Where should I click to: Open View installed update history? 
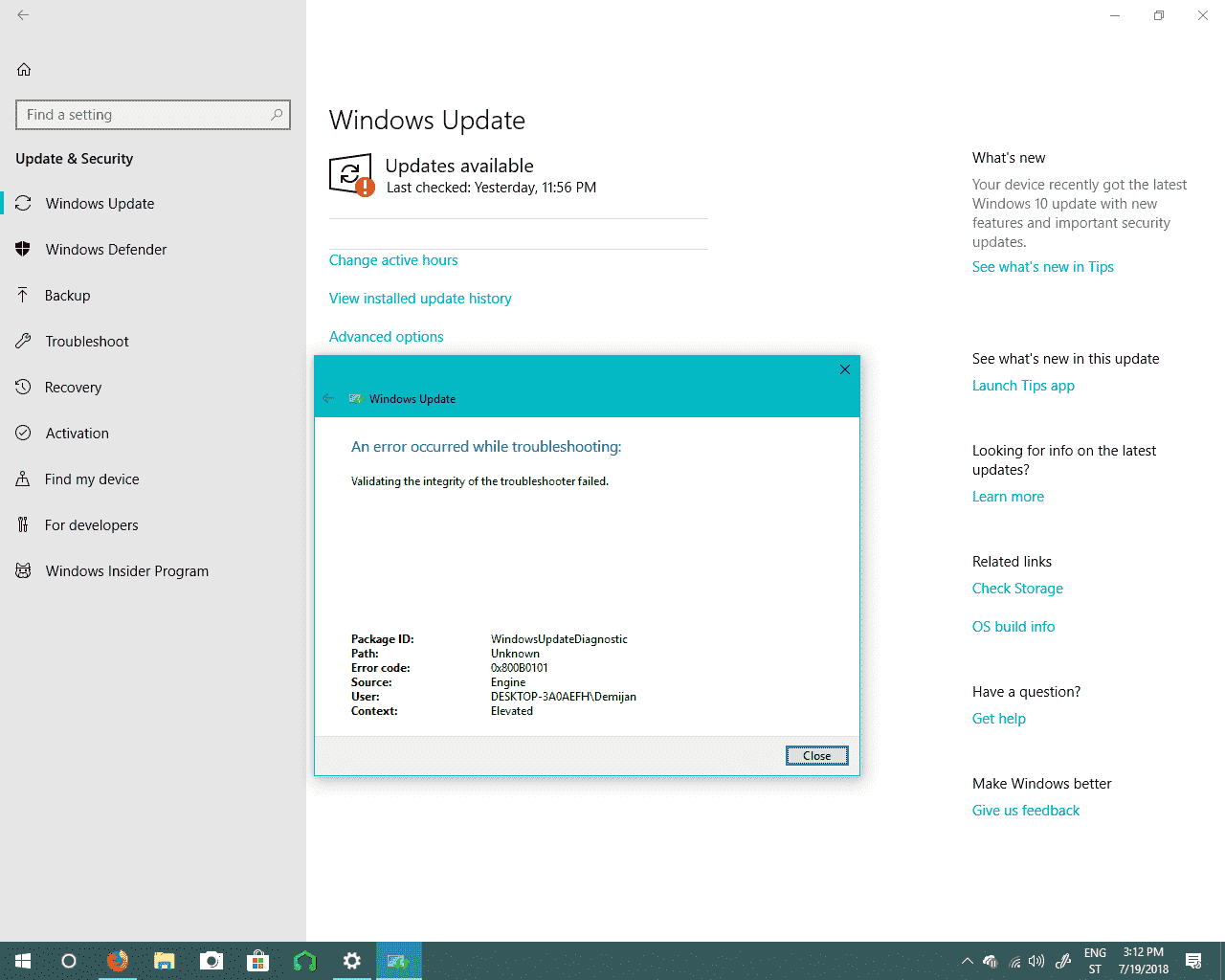pyautogui.click(x=420, y=299)
